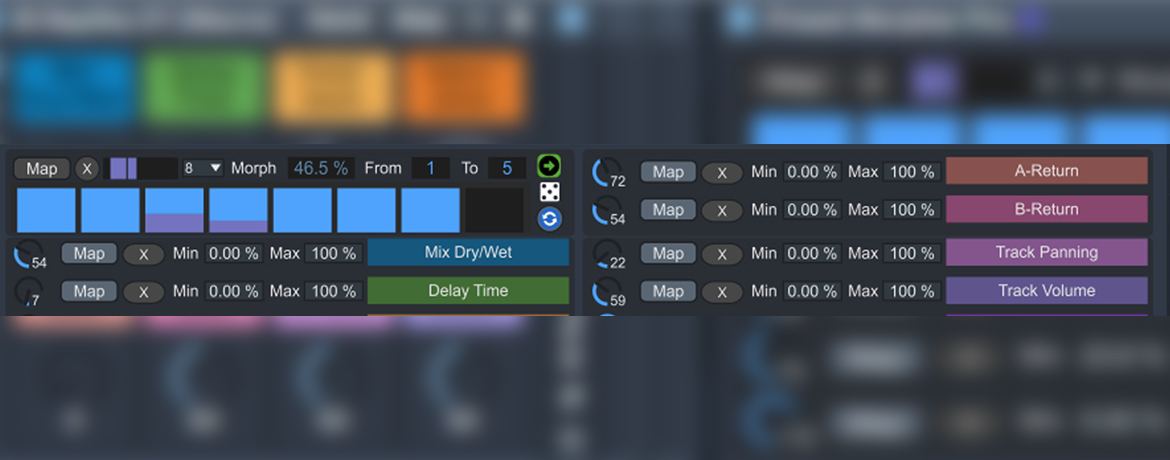
Task: Click the Morph percentage field showing 46.5 %
Action: [320, 168]
